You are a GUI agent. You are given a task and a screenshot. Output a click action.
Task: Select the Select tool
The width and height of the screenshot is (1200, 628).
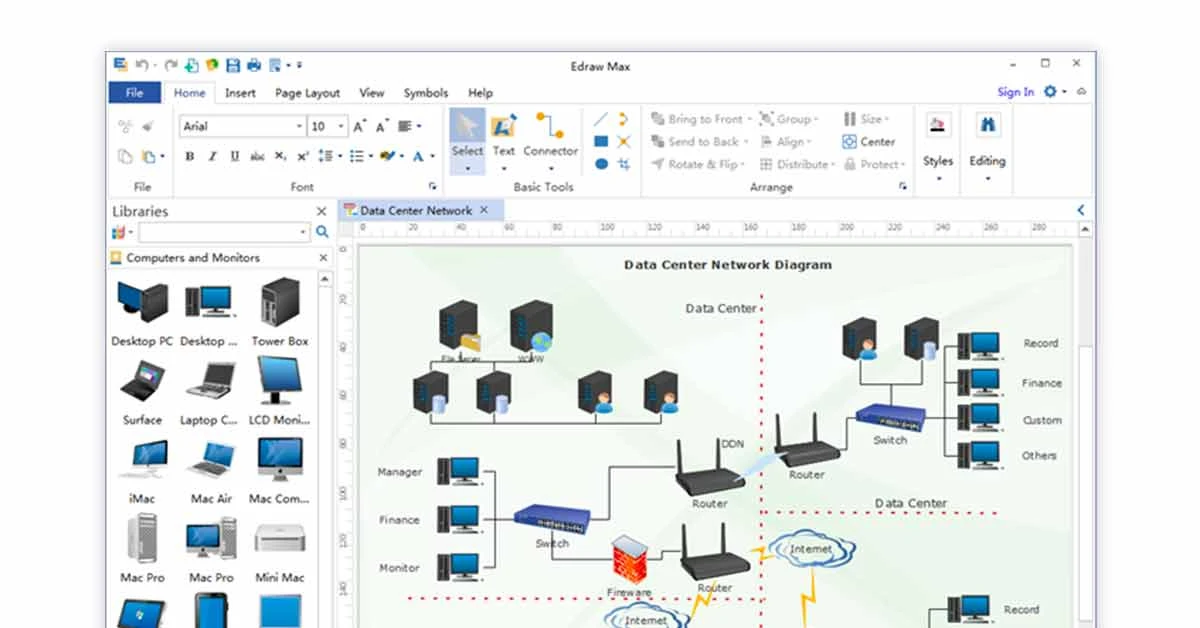[467, 128]
